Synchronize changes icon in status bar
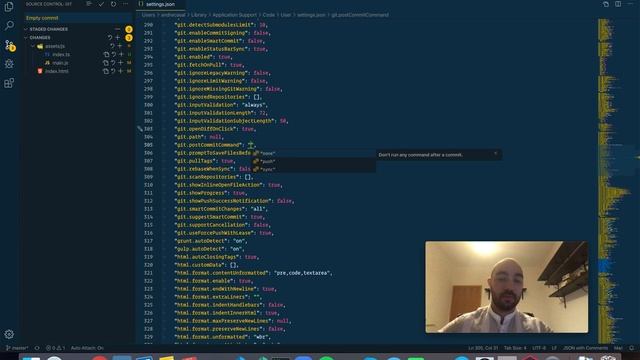The image size is (640, 360). coord(37,348)
